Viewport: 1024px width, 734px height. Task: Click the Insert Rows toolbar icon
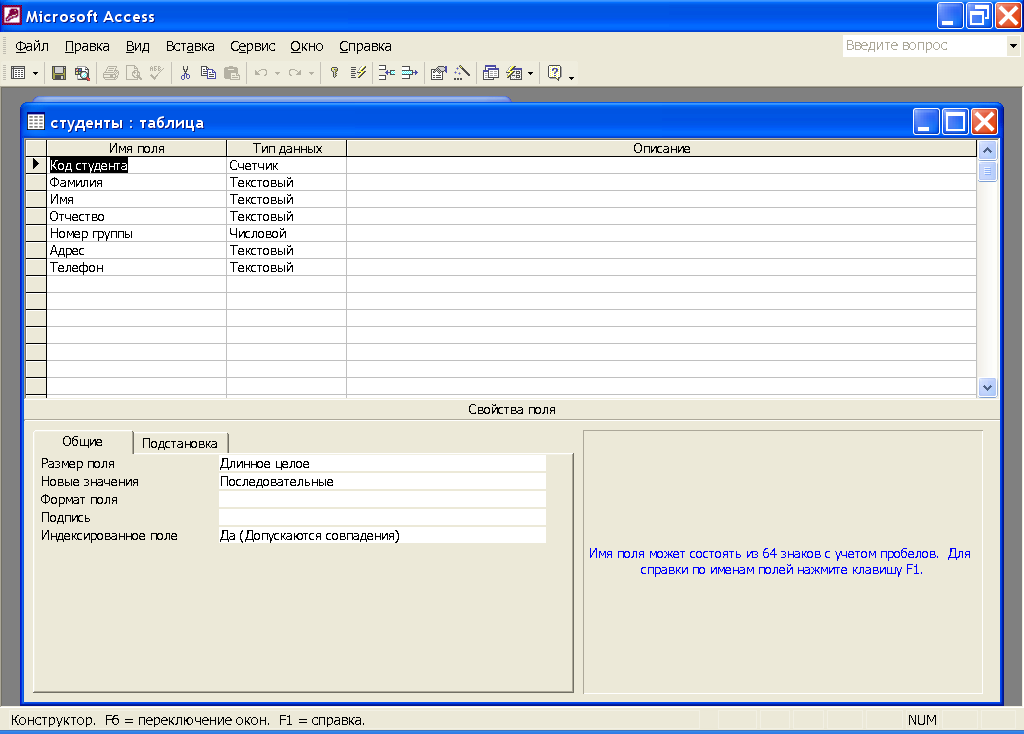pyautogui.click(x=387, y=73)
